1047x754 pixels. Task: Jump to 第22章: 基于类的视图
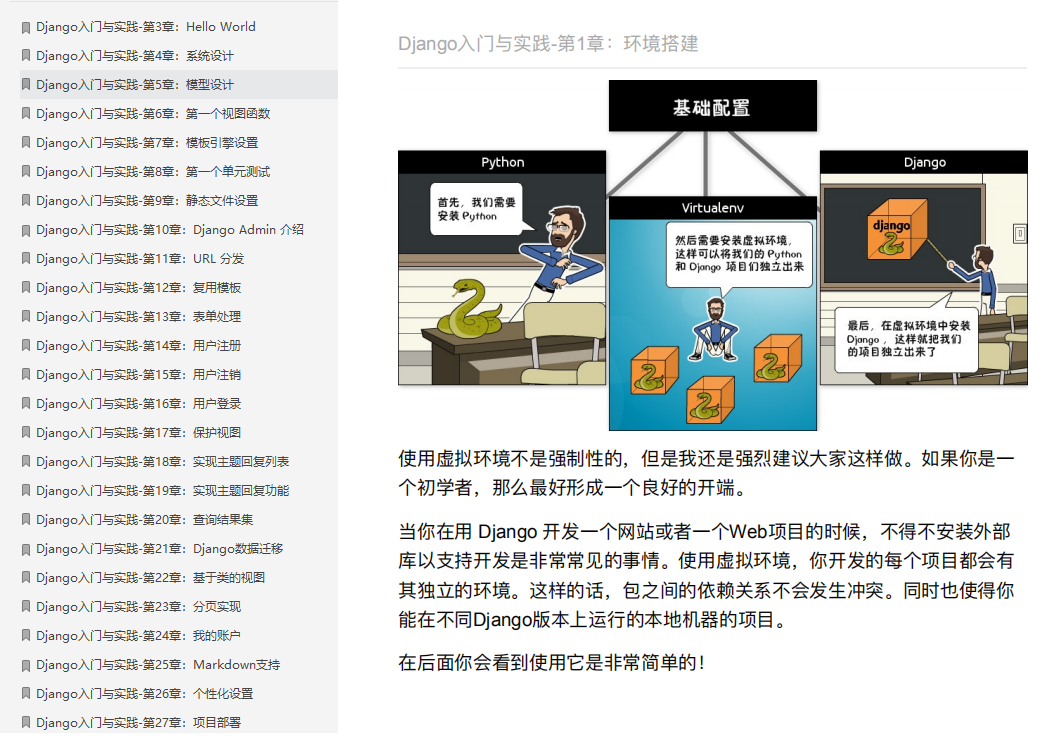click(x=150, y=578)
